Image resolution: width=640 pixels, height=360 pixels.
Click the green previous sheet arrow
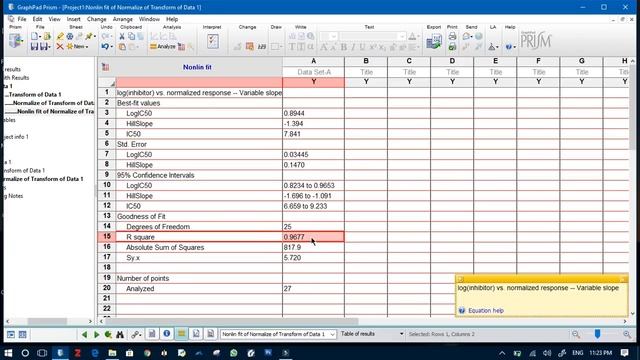tap(84, 334)
